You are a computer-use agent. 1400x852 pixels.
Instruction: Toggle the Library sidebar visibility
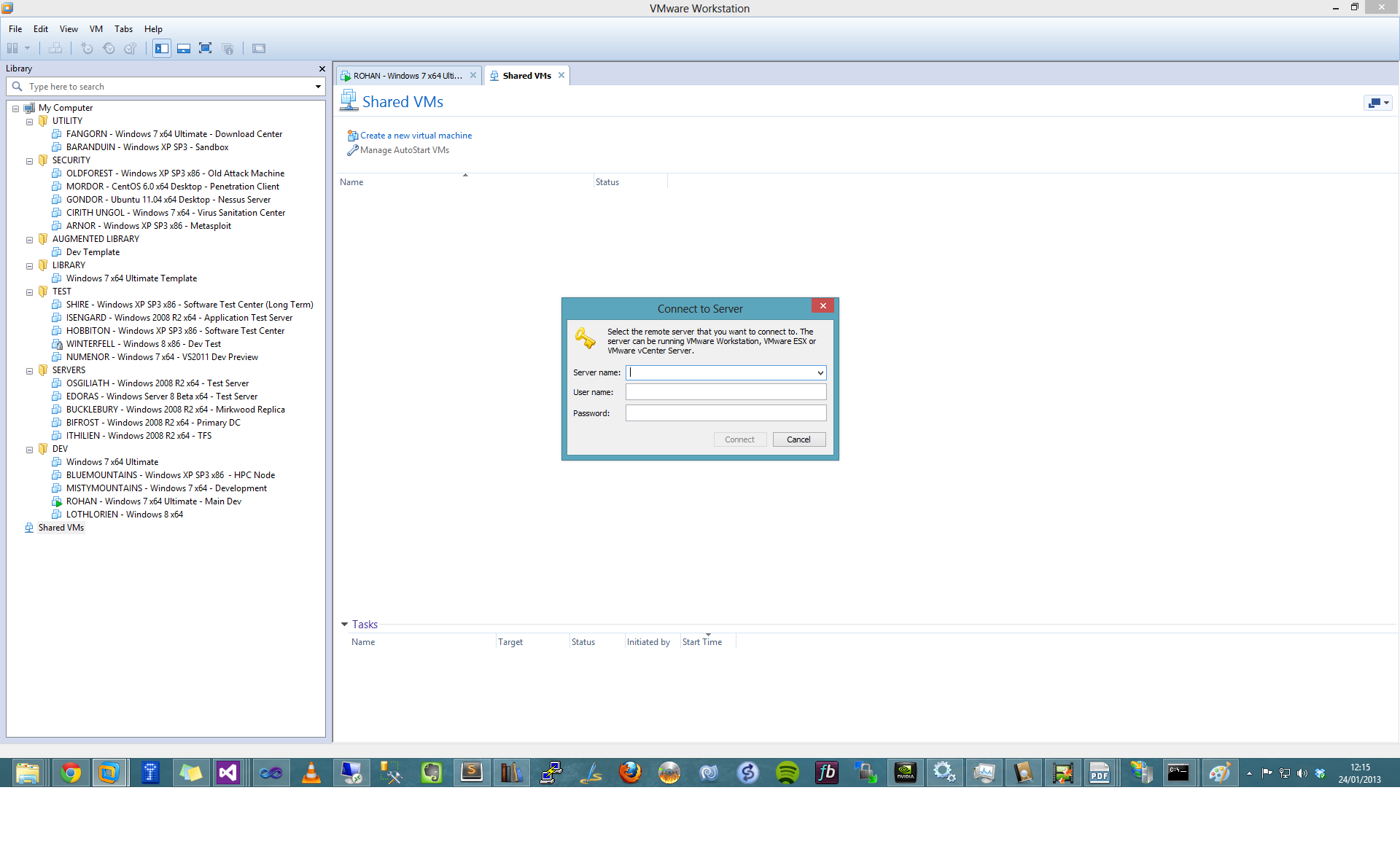tap(162, 48)
